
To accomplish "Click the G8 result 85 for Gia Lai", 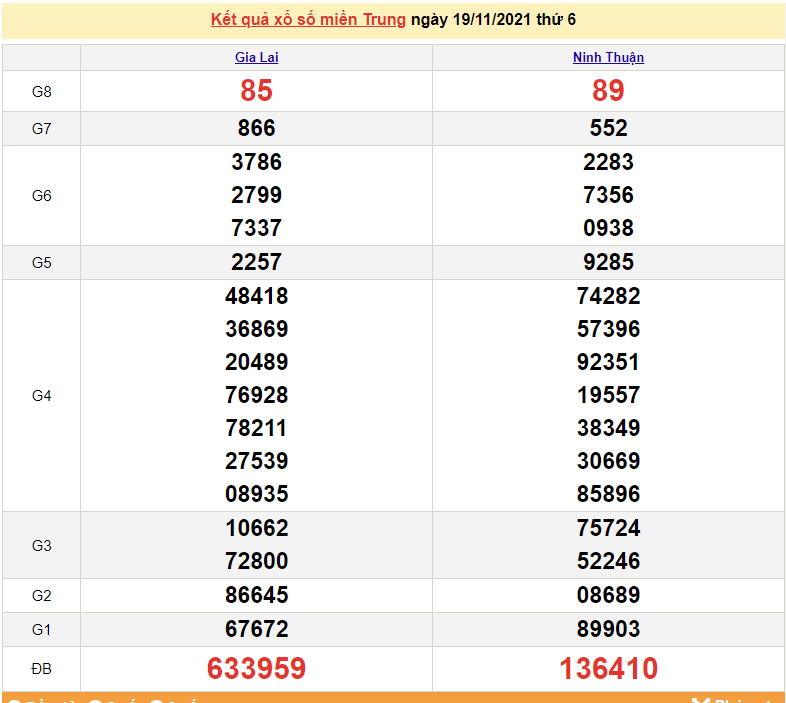I will click(x=256, y=91).
